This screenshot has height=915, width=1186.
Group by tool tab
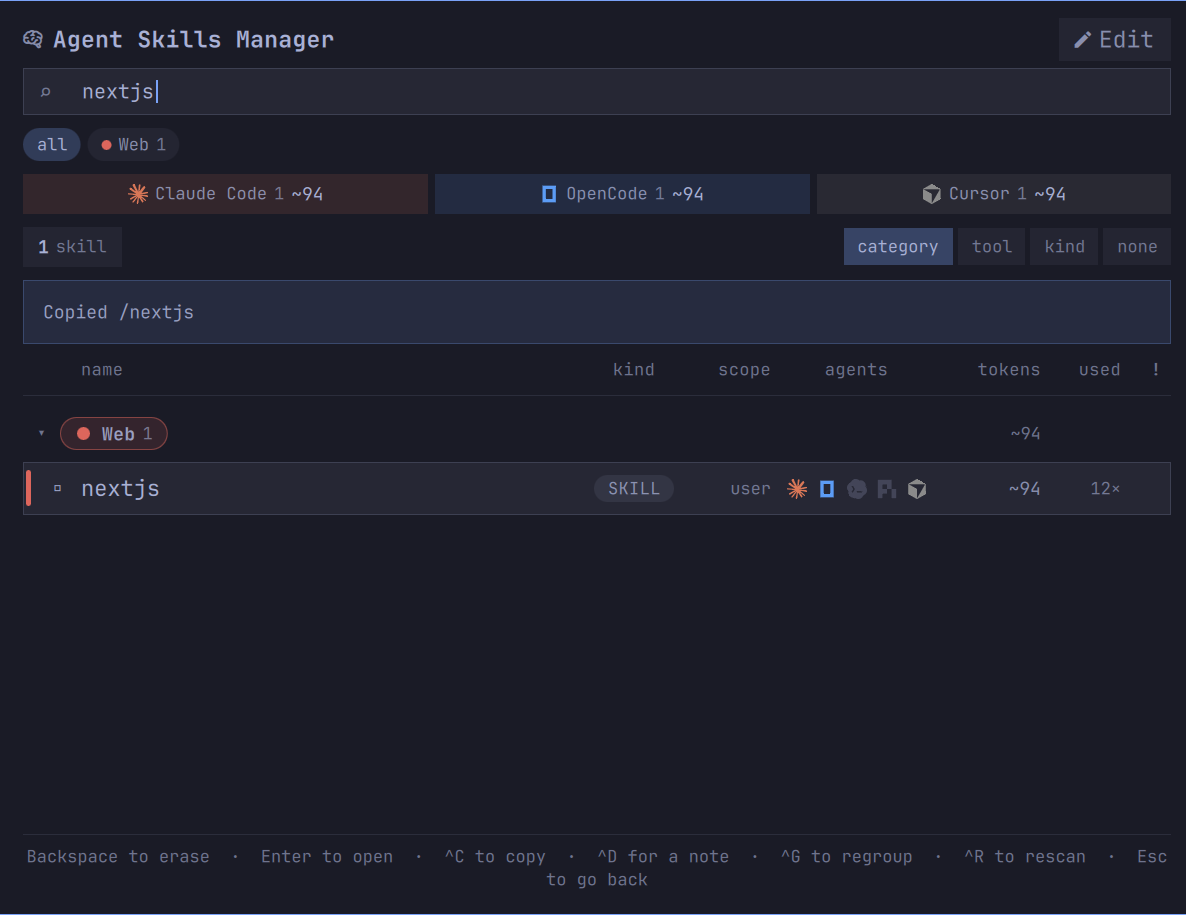pyautogui.click(x=992, y=247)
